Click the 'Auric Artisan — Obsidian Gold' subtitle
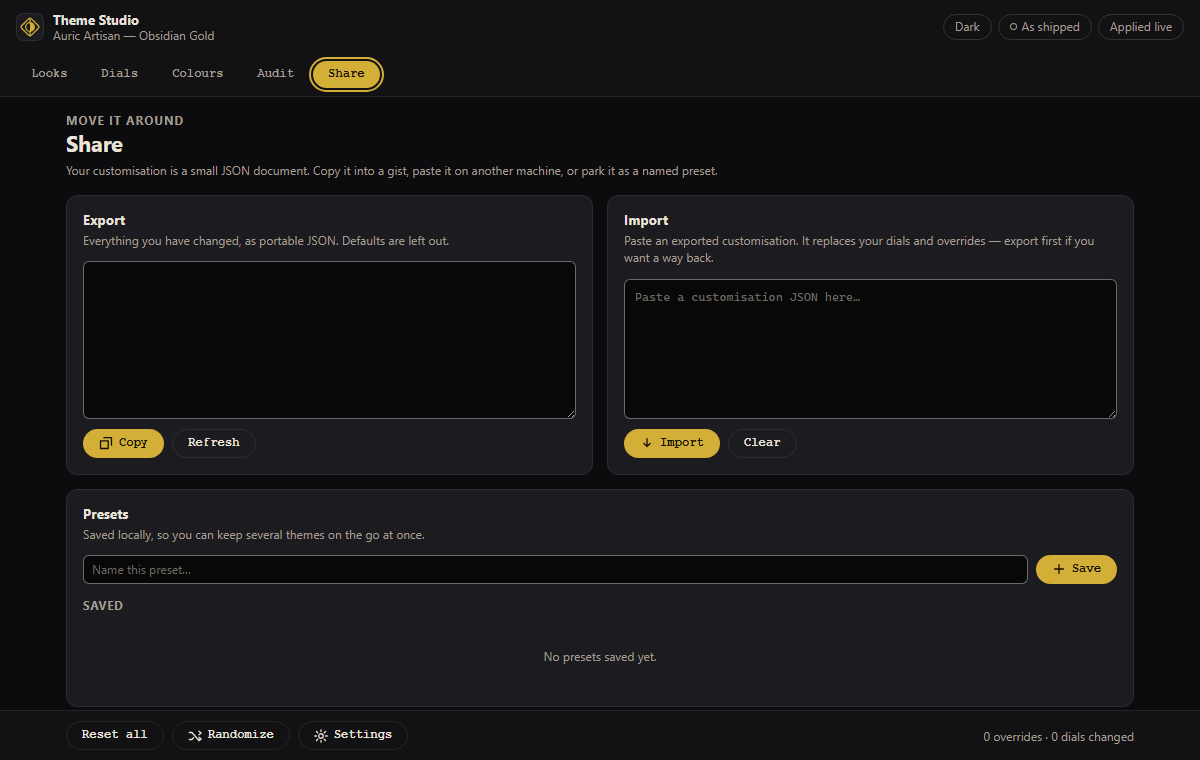Viewport: 1200px width, 760px height. pos(133,36)
